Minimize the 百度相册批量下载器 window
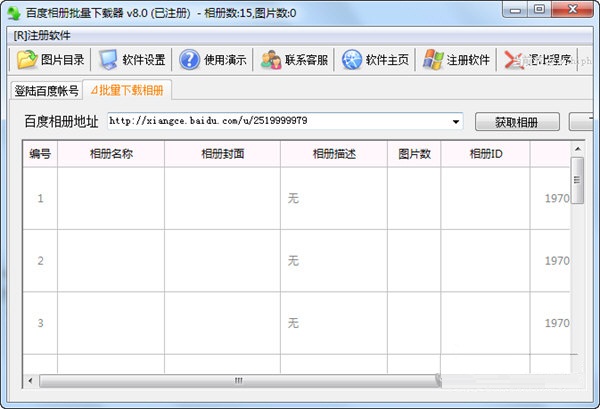Viewport: 600px width, 409px height. coord(515,10)
